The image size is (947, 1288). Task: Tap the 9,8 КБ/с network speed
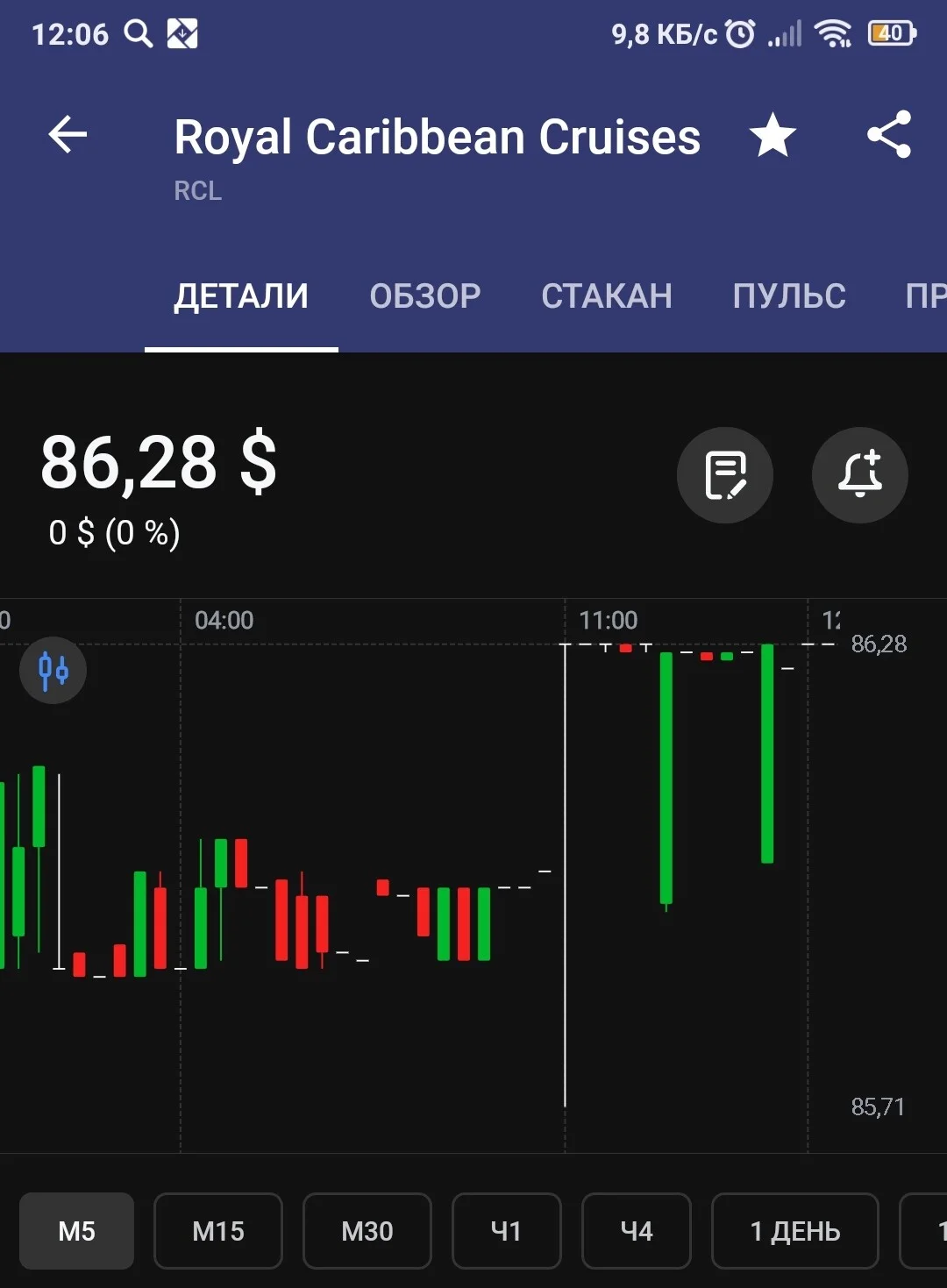click(664, 34)
